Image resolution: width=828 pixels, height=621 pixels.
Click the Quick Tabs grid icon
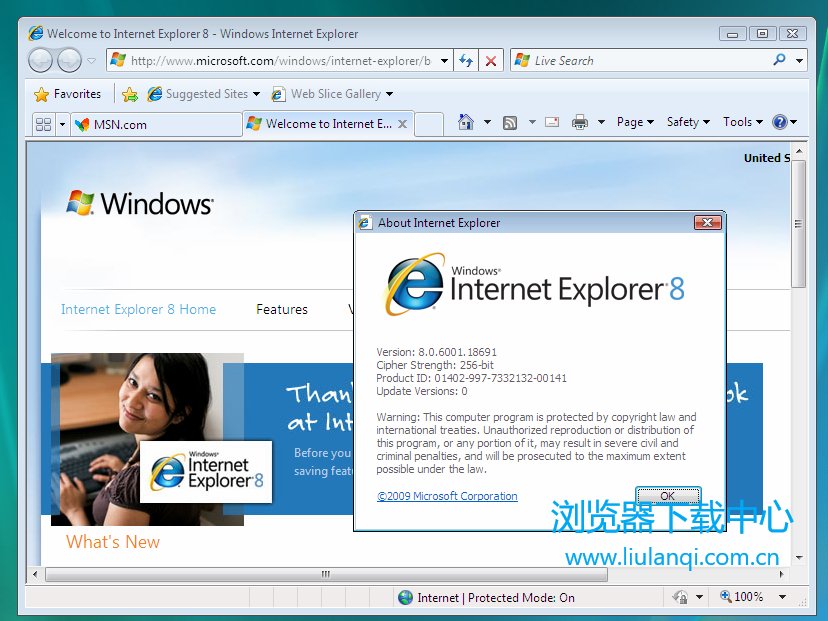[43, 125]
